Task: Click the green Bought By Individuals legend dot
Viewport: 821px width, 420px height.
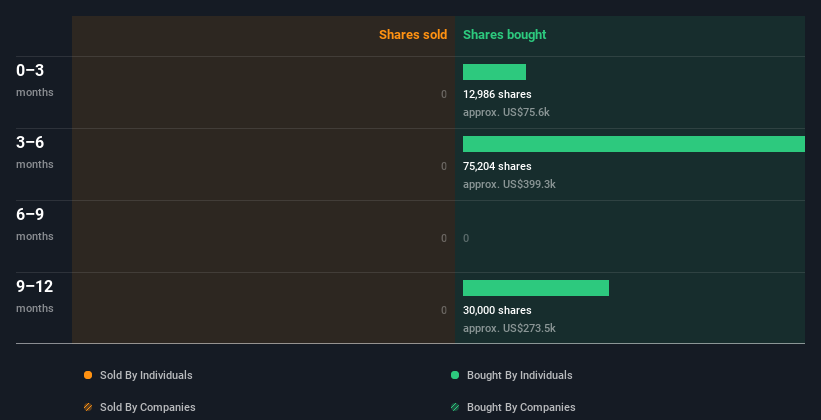Action: (454, 375)
